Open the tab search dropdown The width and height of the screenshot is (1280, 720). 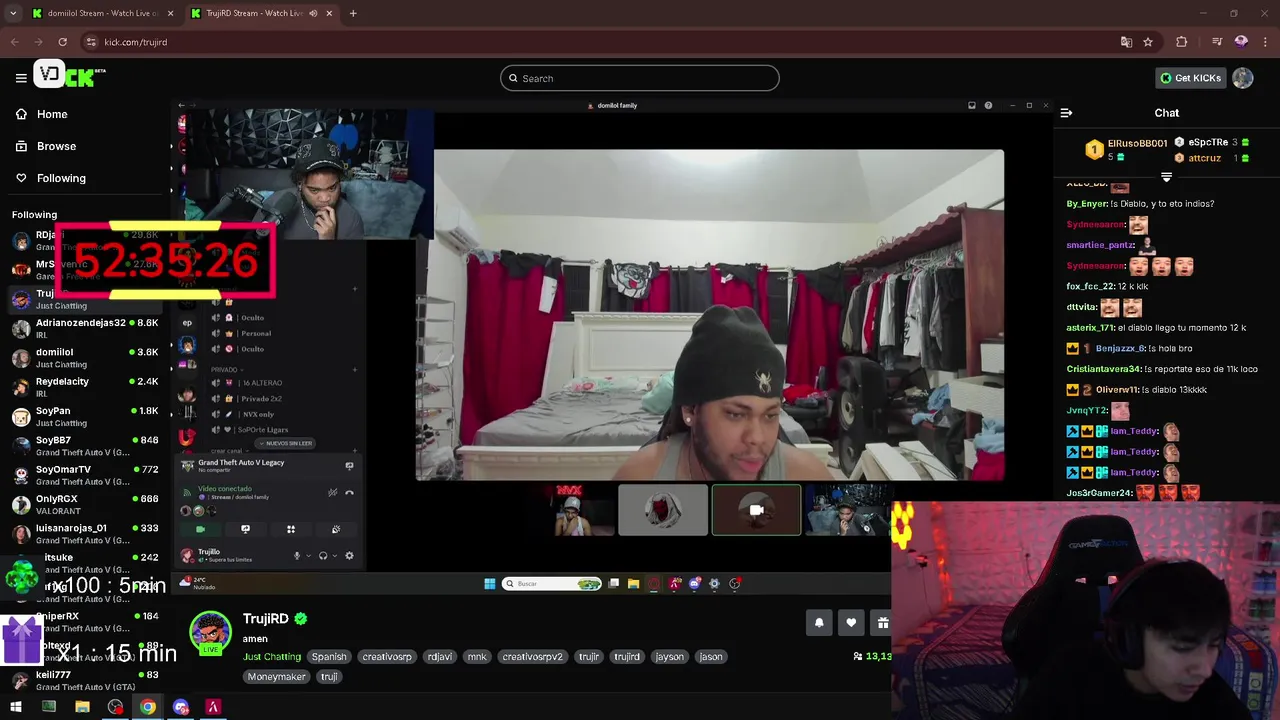tap(12, 13)
